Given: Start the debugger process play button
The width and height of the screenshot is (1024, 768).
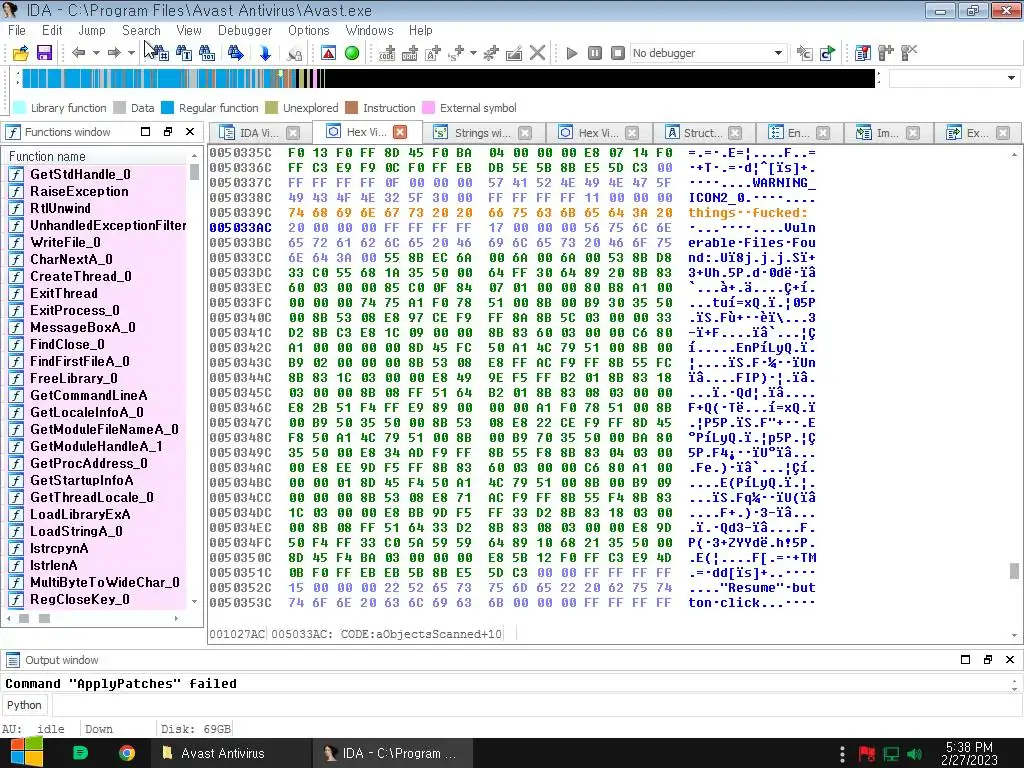Looking at the screenshot, I should [x=571, y=53].
